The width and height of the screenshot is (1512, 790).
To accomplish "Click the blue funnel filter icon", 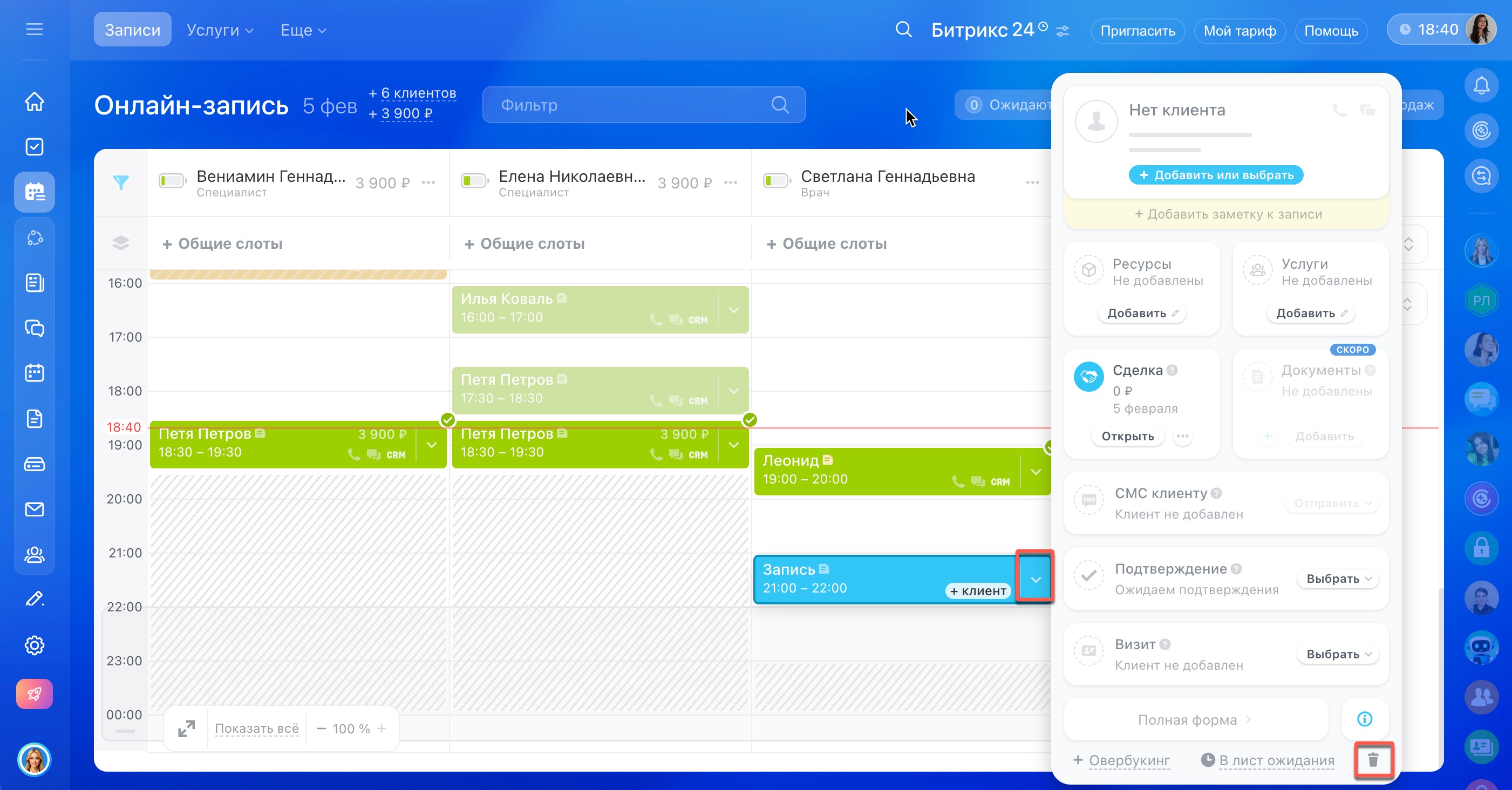I will tap(121, 182).
